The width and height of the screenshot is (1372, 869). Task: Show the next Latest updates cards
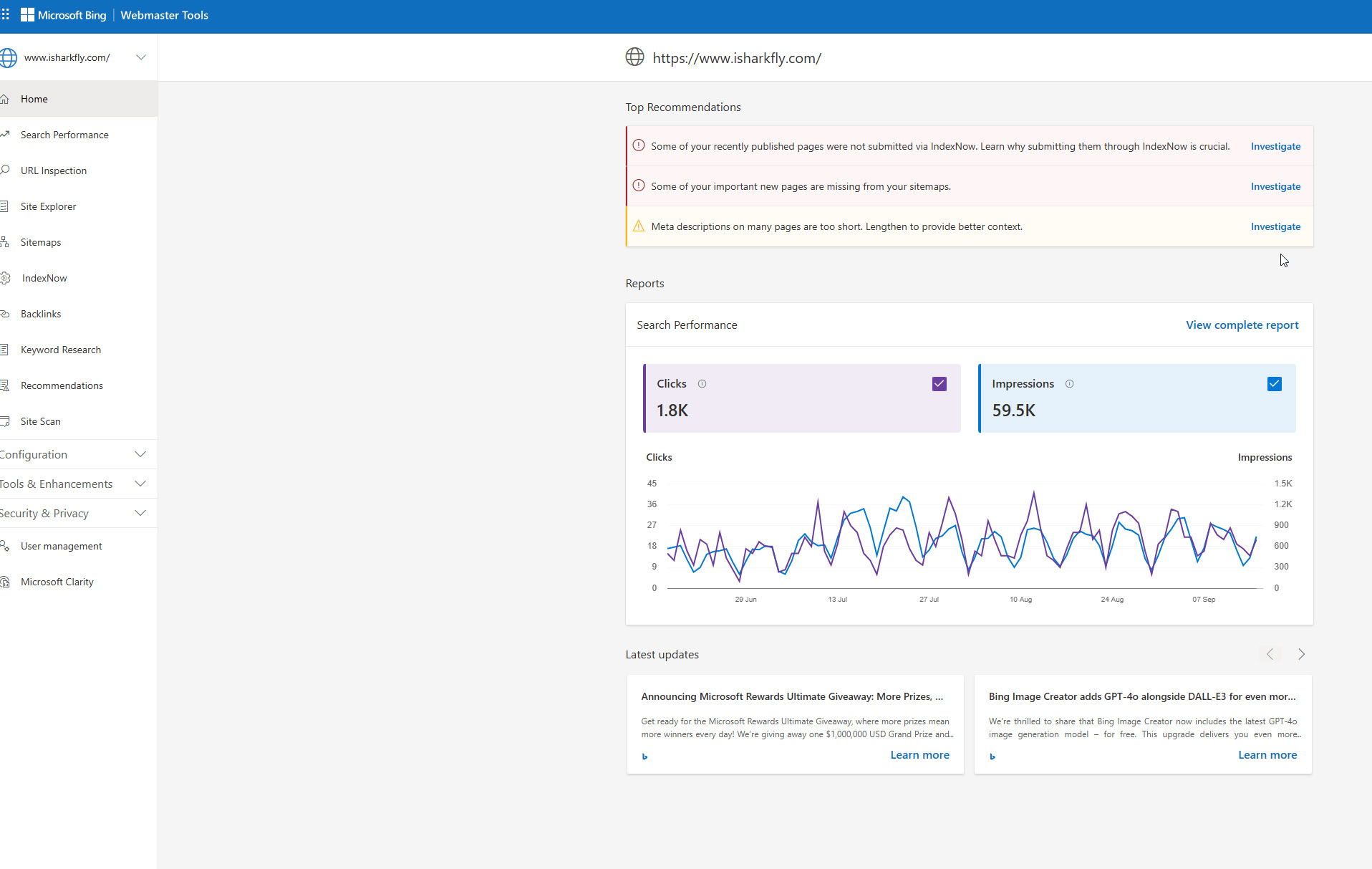click(1301, 654)
